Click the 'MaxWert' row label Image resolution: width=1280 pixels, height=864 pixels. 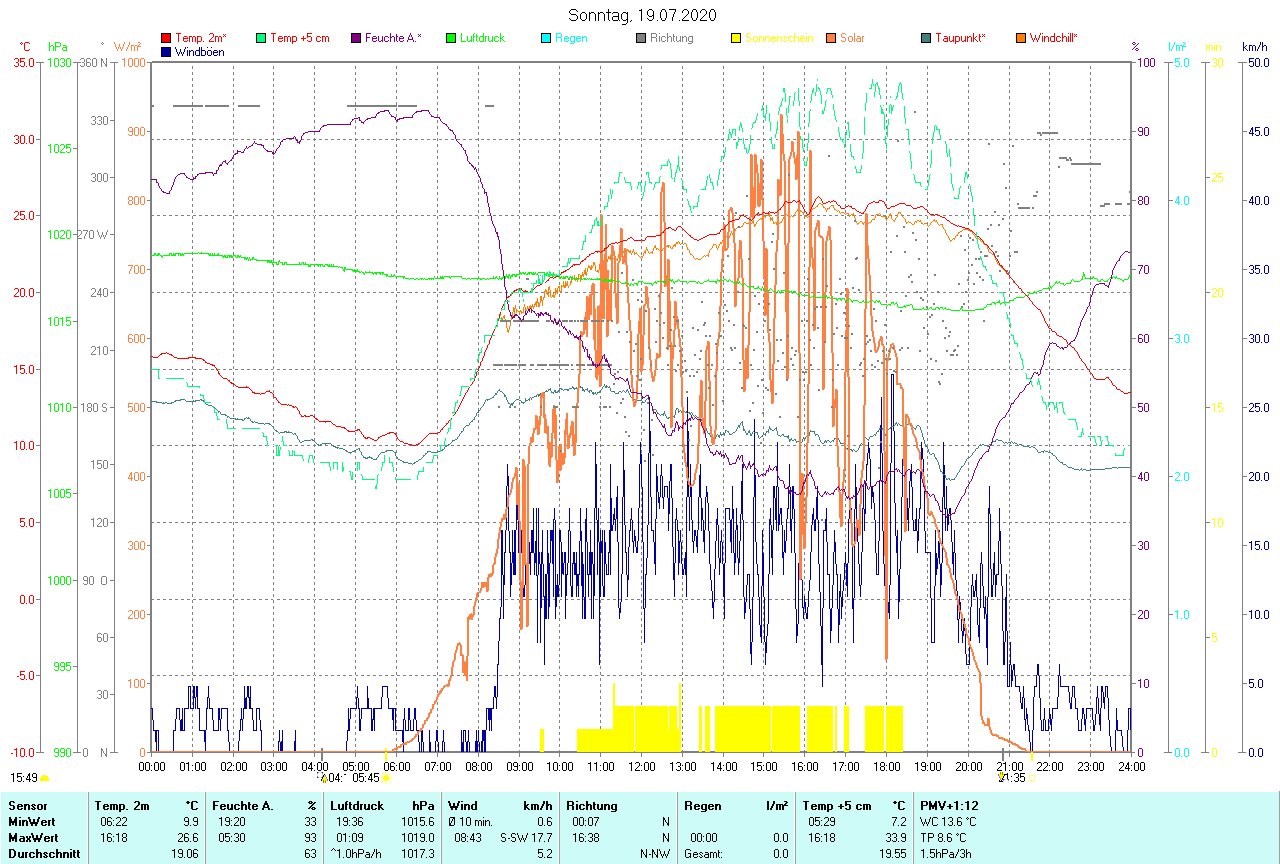tap(32, 837)
